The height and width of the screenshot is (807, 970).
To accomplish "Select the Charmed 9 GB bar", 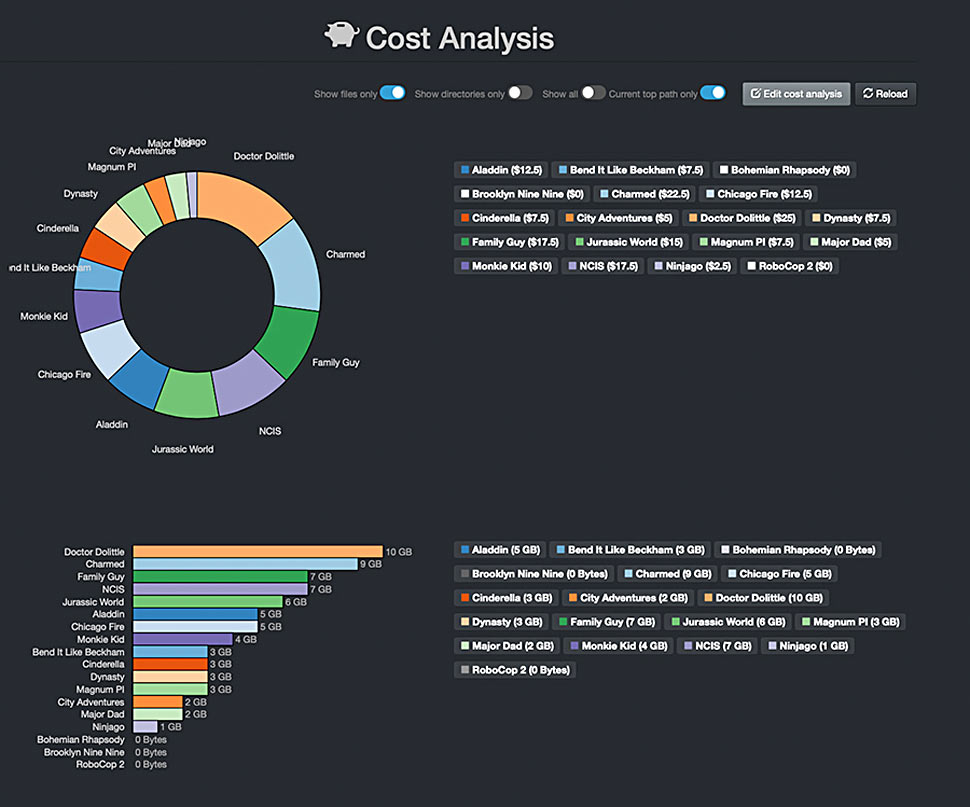I will pos(246,564).
